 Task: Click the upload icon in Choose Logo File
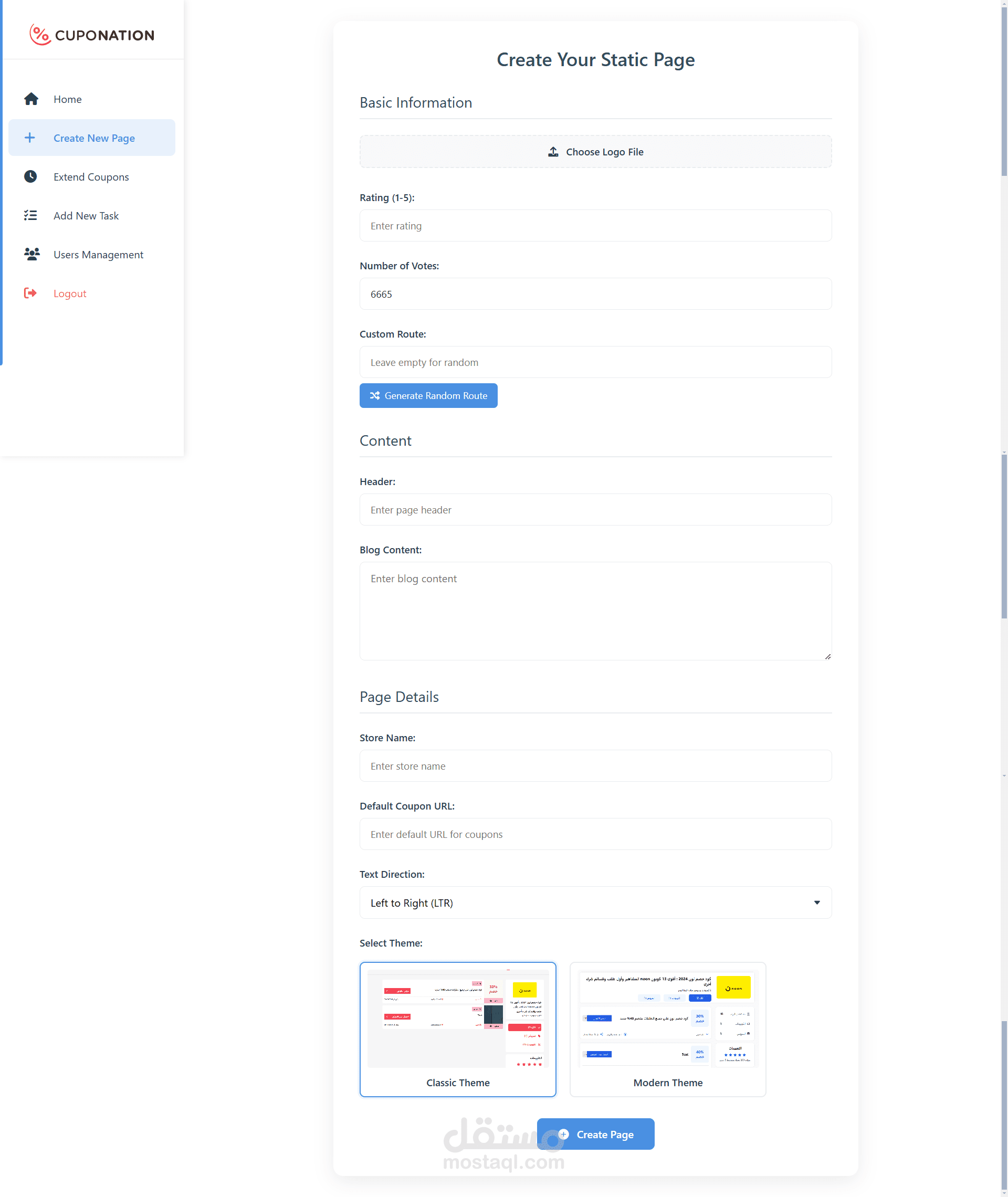pos(553,151)
